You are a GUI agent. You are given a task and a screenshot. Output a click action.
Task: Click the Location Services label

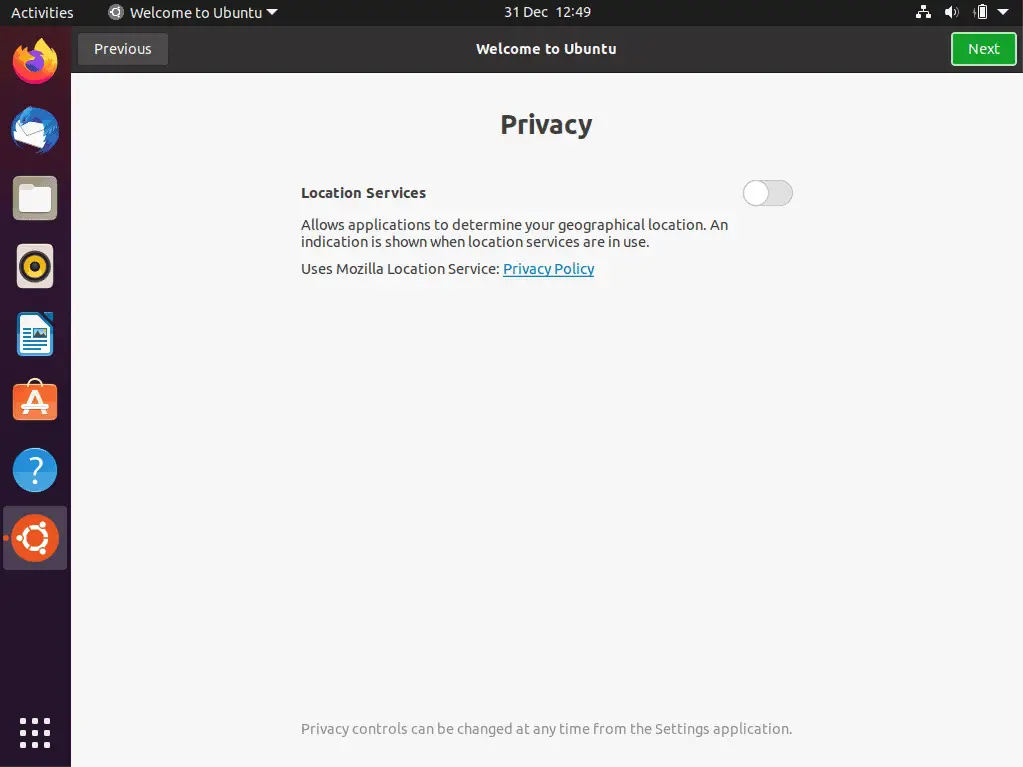coord(363,193)
